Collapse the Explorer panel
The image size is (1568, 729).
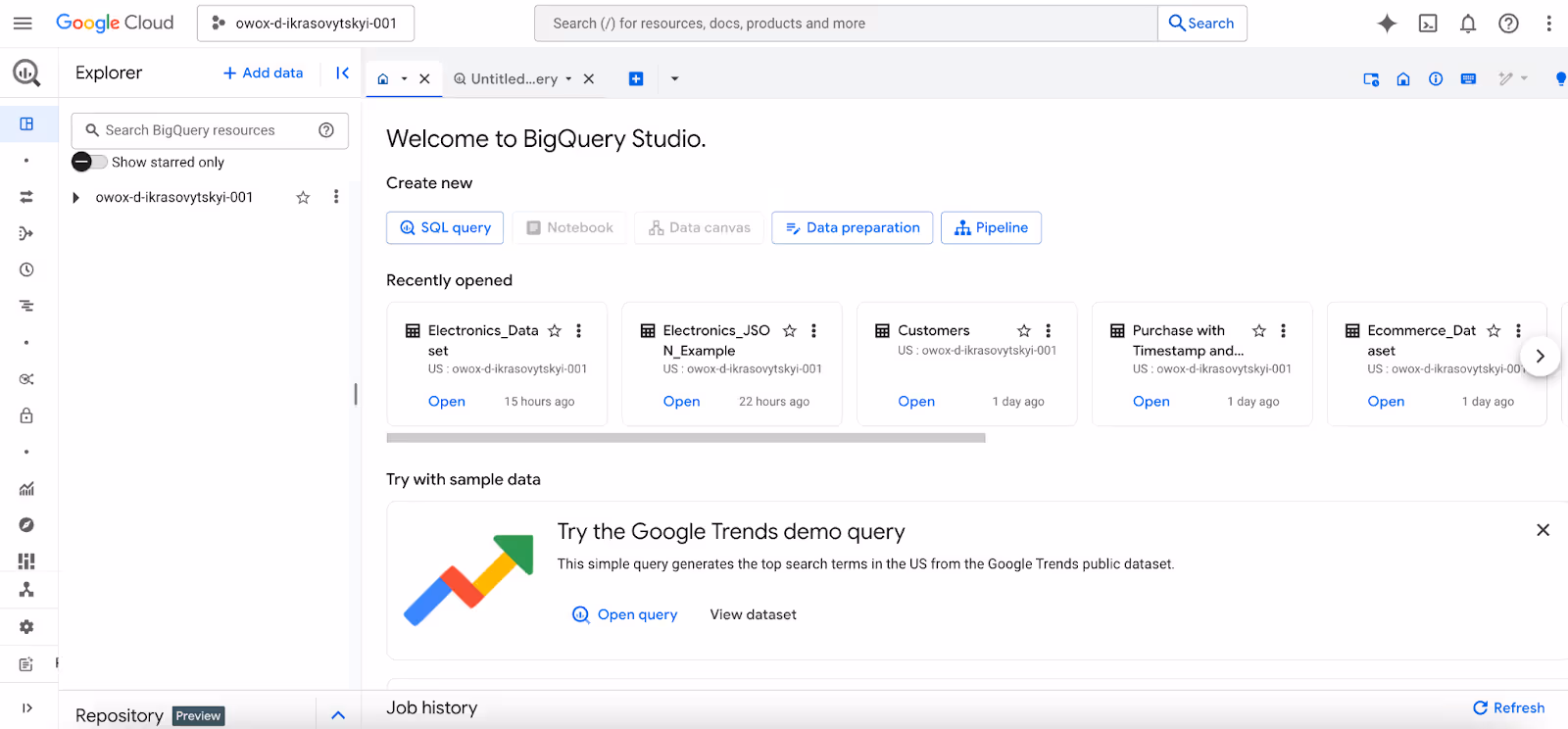(342, 73)
